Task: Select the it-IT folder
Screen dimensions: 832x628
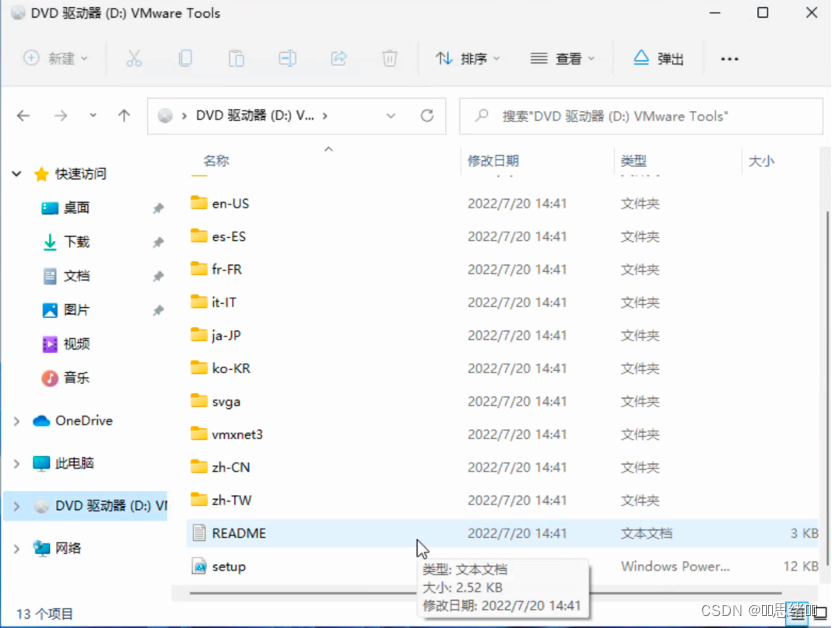Action: pyautogui.click(x=213, y=302)
